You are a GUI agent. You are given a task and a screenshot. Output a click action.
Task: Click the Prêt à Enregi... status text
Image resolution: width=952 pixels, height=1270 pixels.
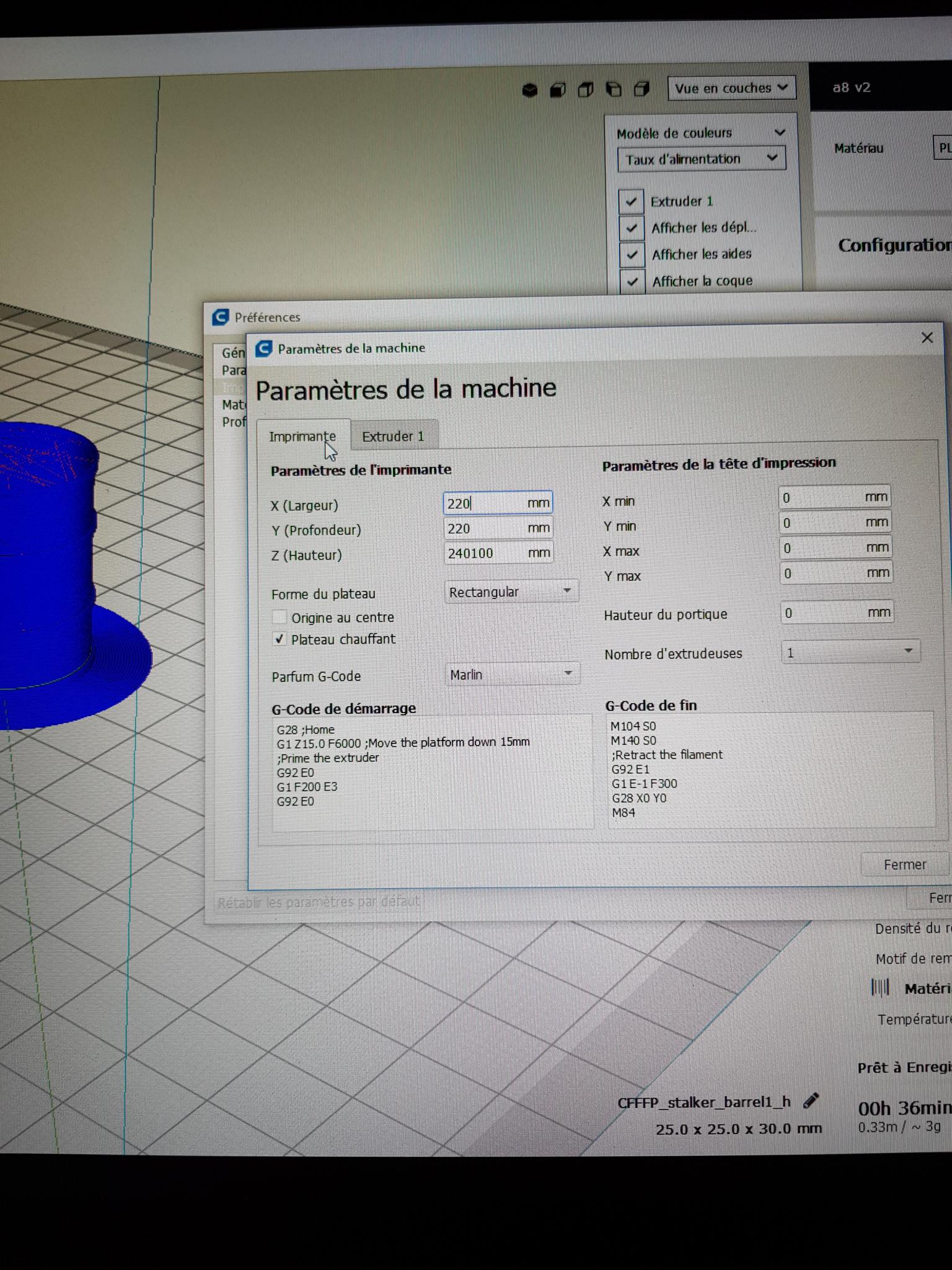(x=904, y=1068)
